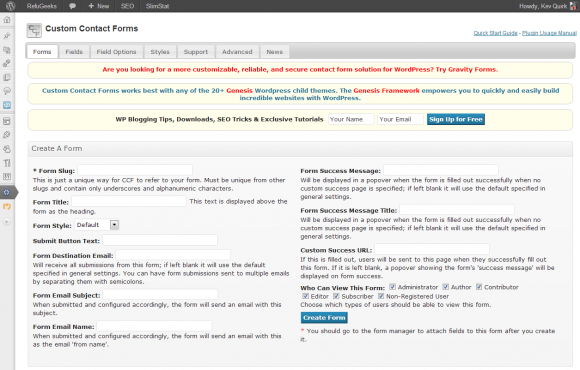Click the Genesis Framework link
The height and width of the screenshot is (370, 580).
tap(387, 91)
